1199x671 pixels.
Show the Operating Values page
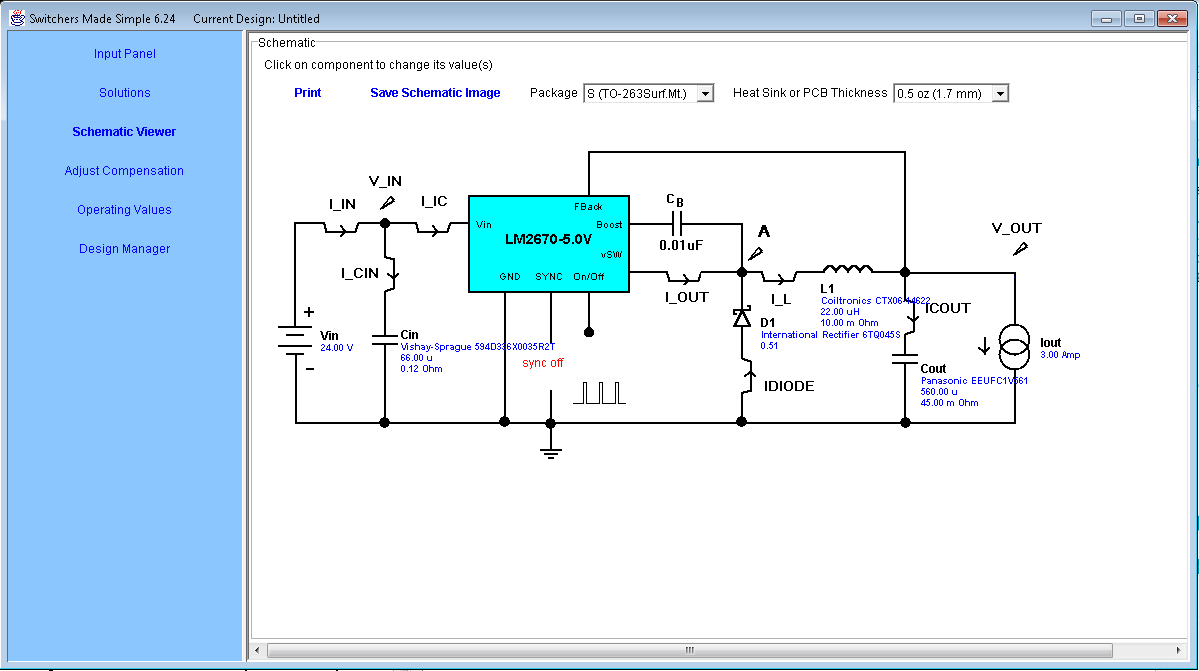(124, 209)
